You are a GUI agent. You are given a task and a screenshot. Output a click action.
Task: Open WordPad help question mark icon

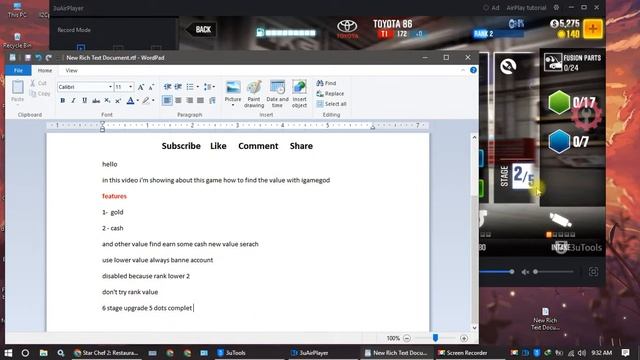point(473,70)
